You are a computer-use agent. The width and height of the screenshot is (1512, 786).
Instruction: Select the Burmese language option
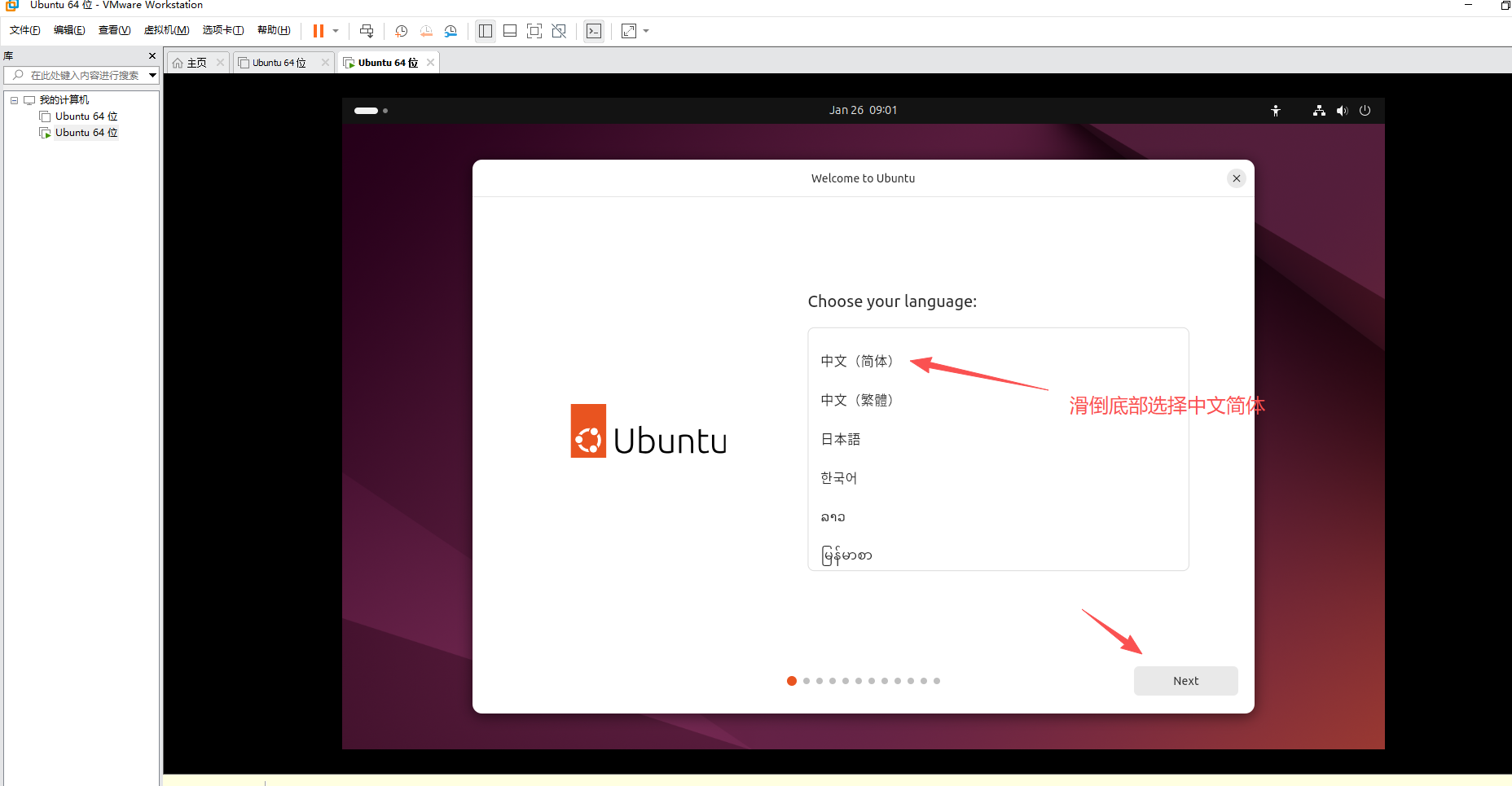pos(998,555)
